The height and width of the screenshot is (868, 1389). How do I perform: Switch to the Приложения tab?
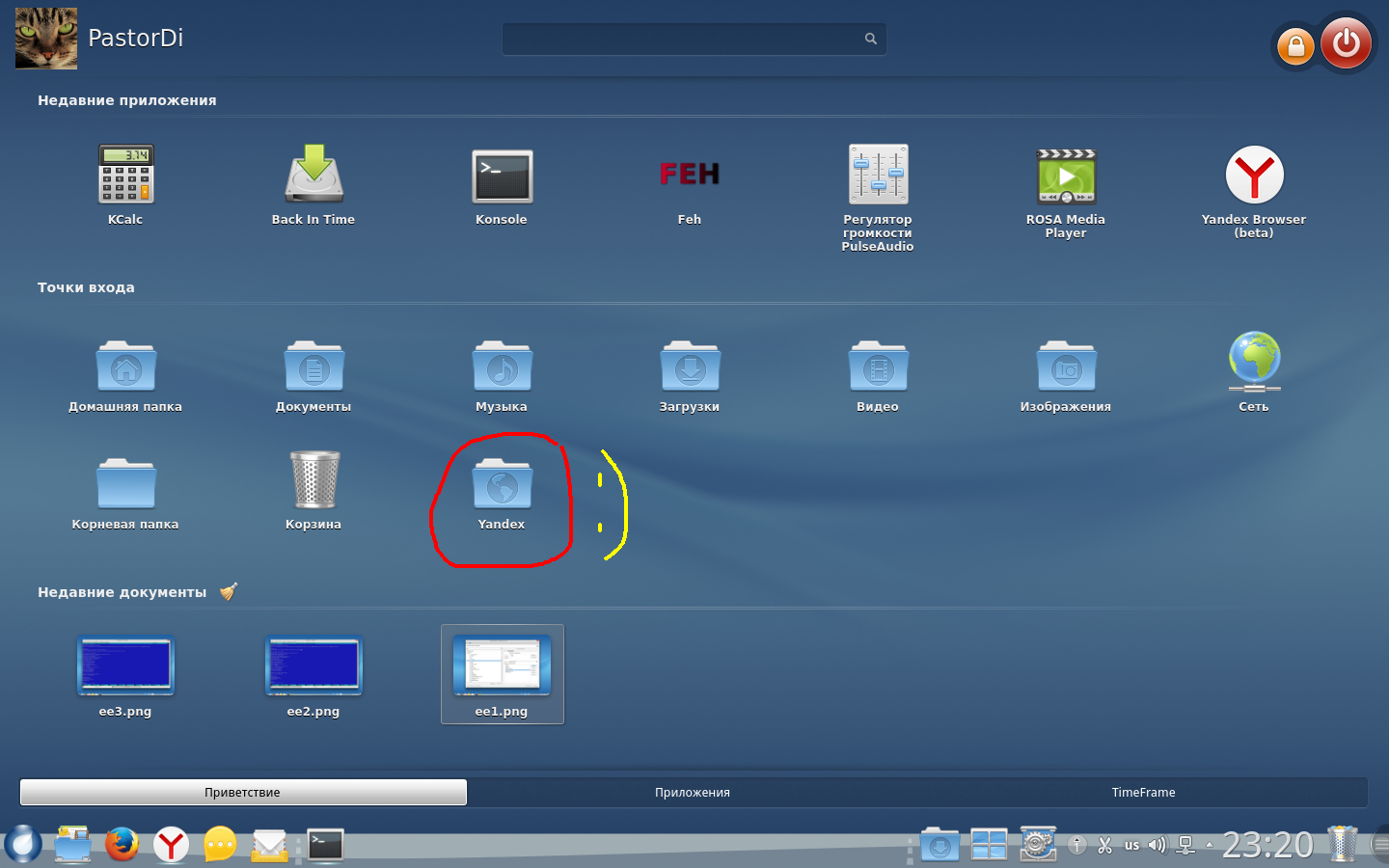693,793
